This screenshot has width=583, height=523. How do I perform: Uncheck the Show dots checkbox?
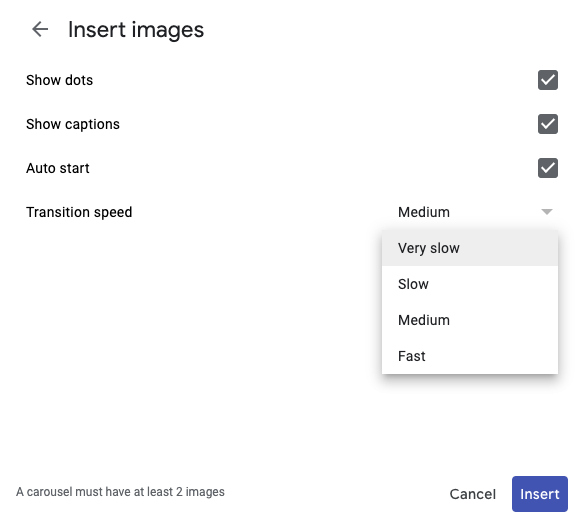click(x=548, y=80)
